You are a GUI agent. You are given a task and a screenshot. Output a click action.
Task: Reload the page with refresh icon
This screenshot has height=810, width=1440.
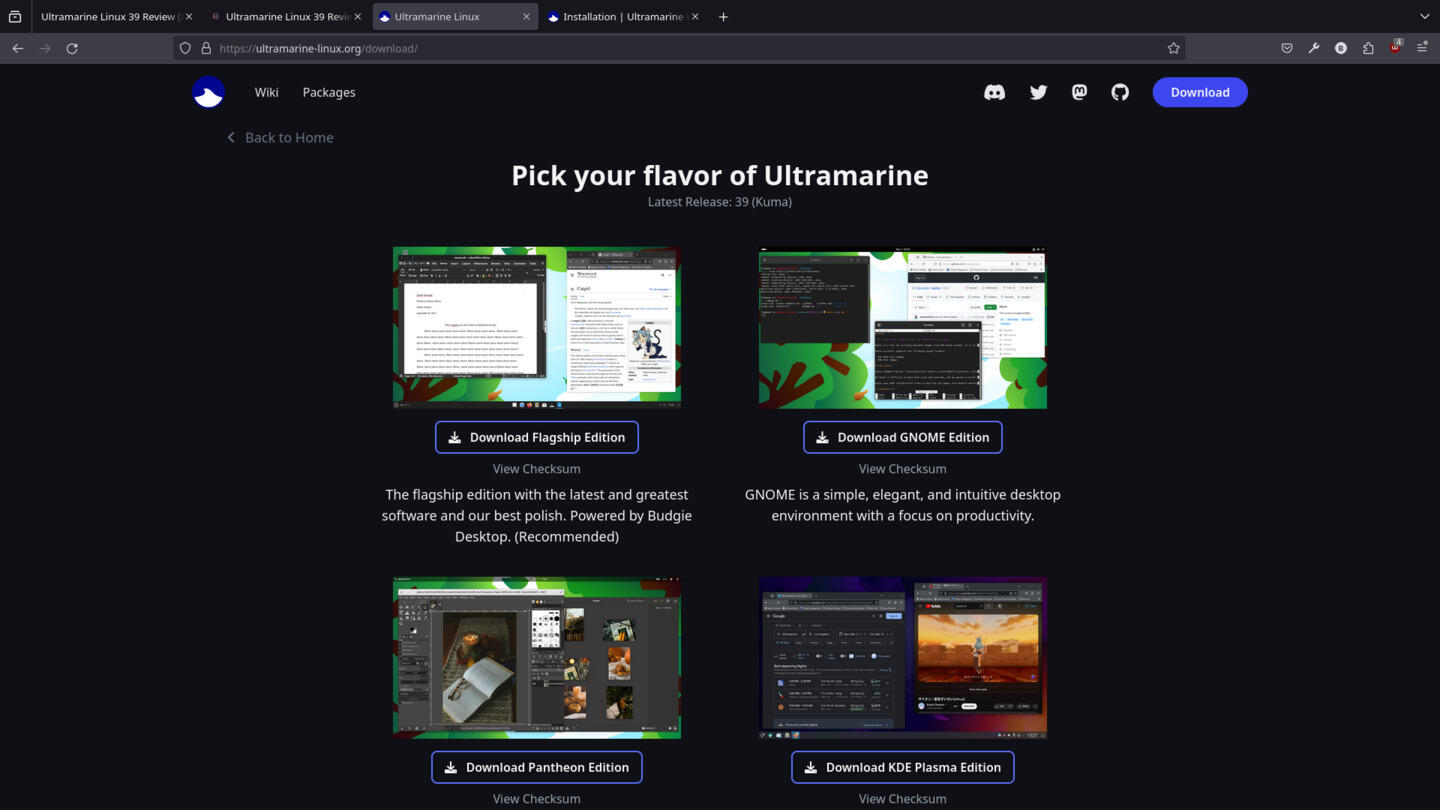72,48
